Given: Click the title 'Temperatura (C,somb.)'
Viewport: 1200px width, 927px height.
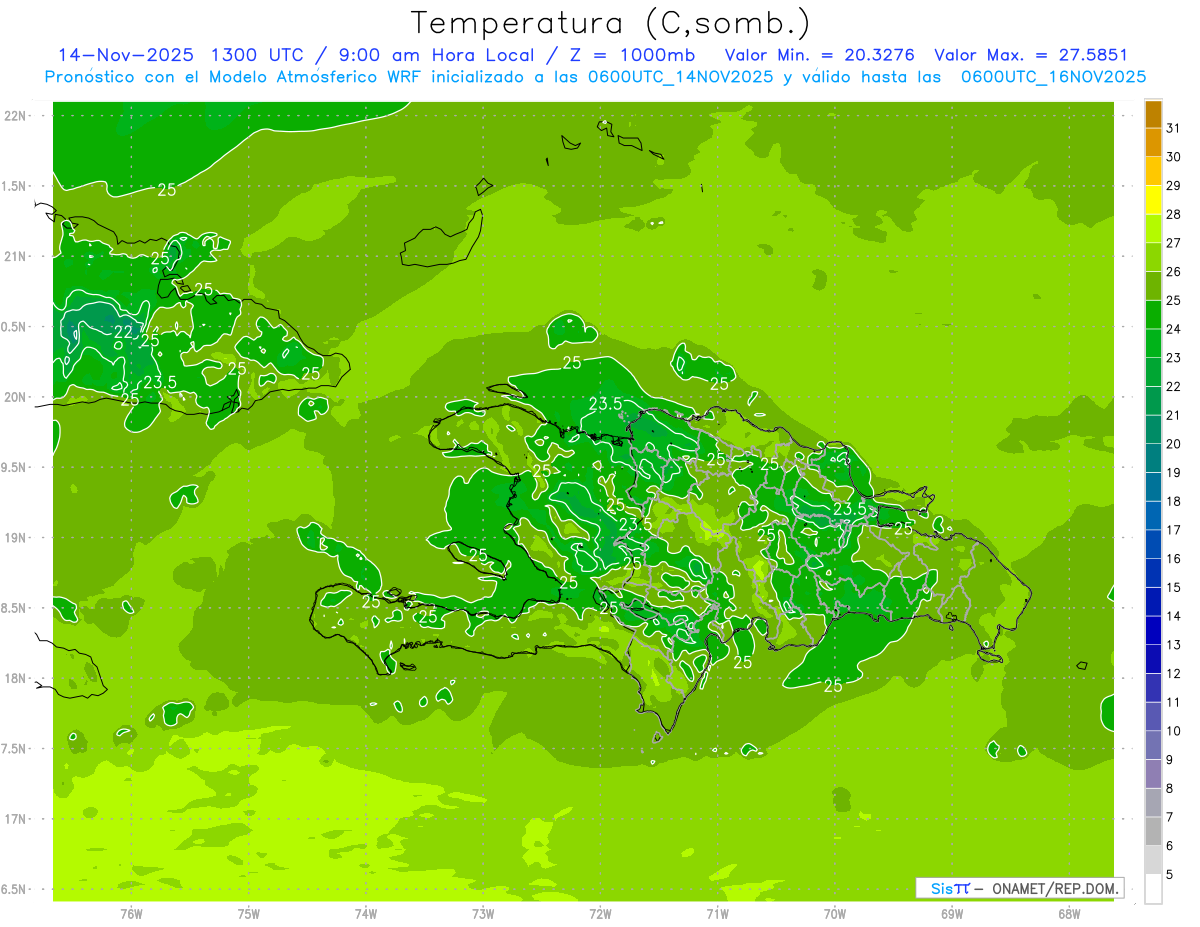Looking at the screenshot, I should [609, 23].
